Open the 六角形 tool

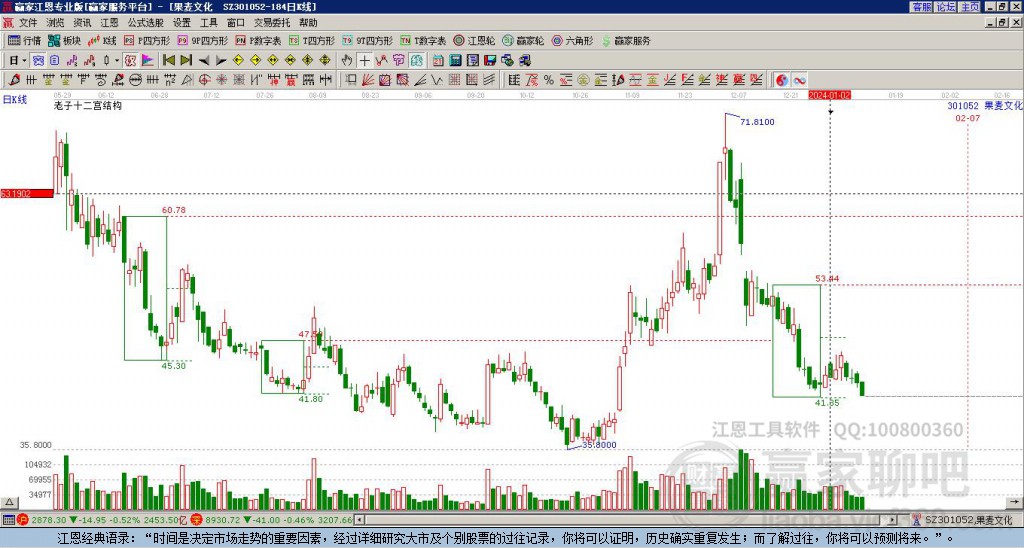point(572,40)
